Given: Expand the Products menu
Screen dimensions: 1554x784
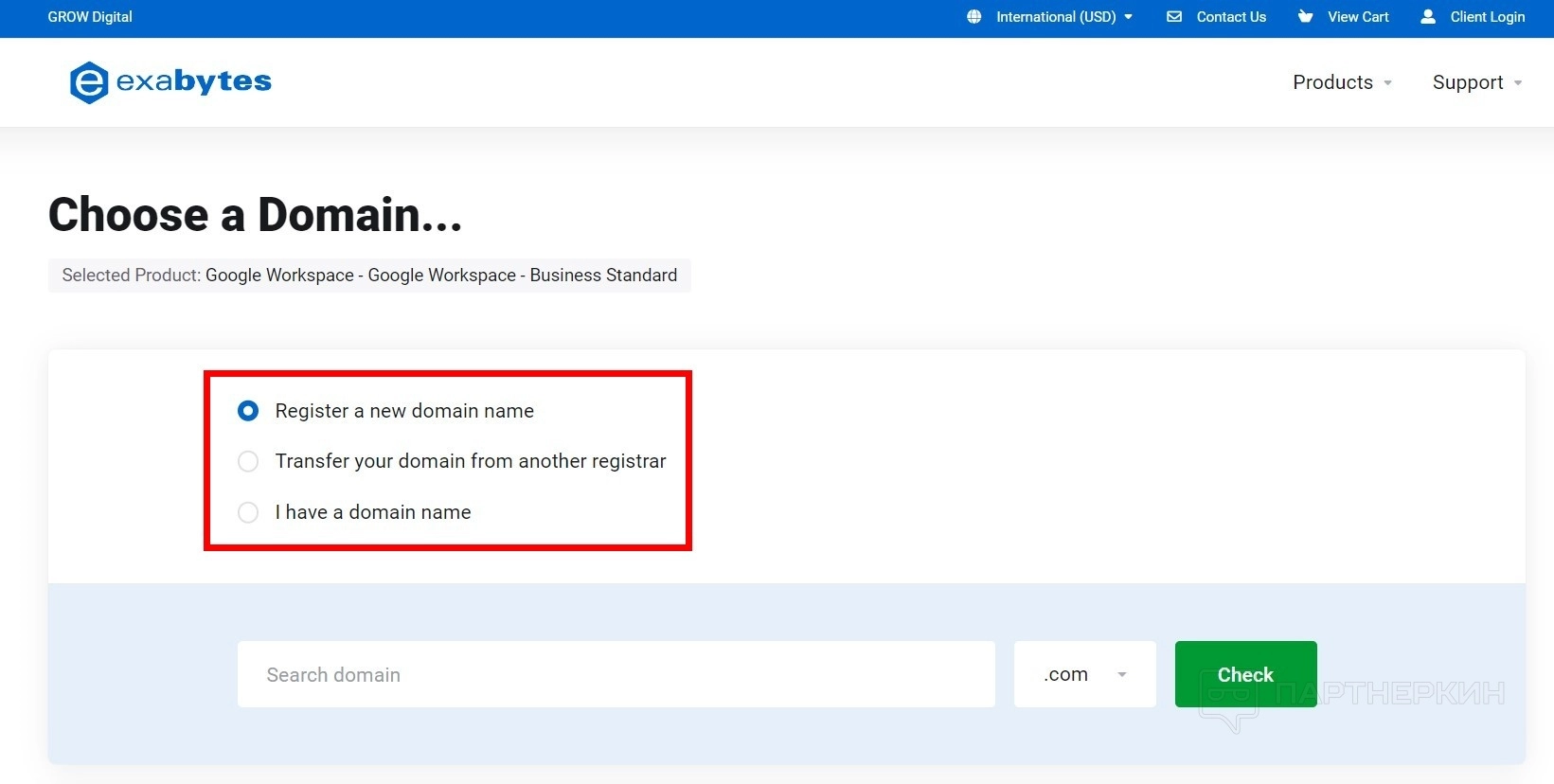Looking at the screenshot, I should point(1332,82).
